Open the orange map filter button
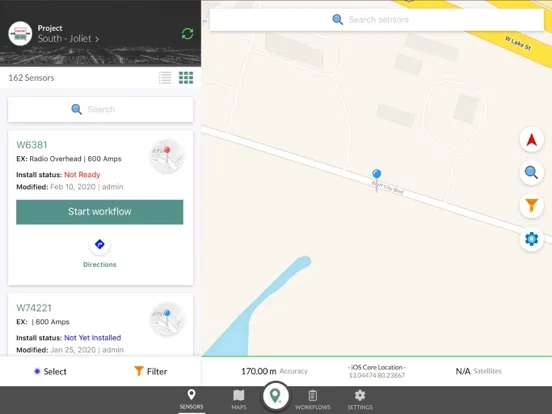The height and width of the screenshot is (414, 552). pos(532,206)
